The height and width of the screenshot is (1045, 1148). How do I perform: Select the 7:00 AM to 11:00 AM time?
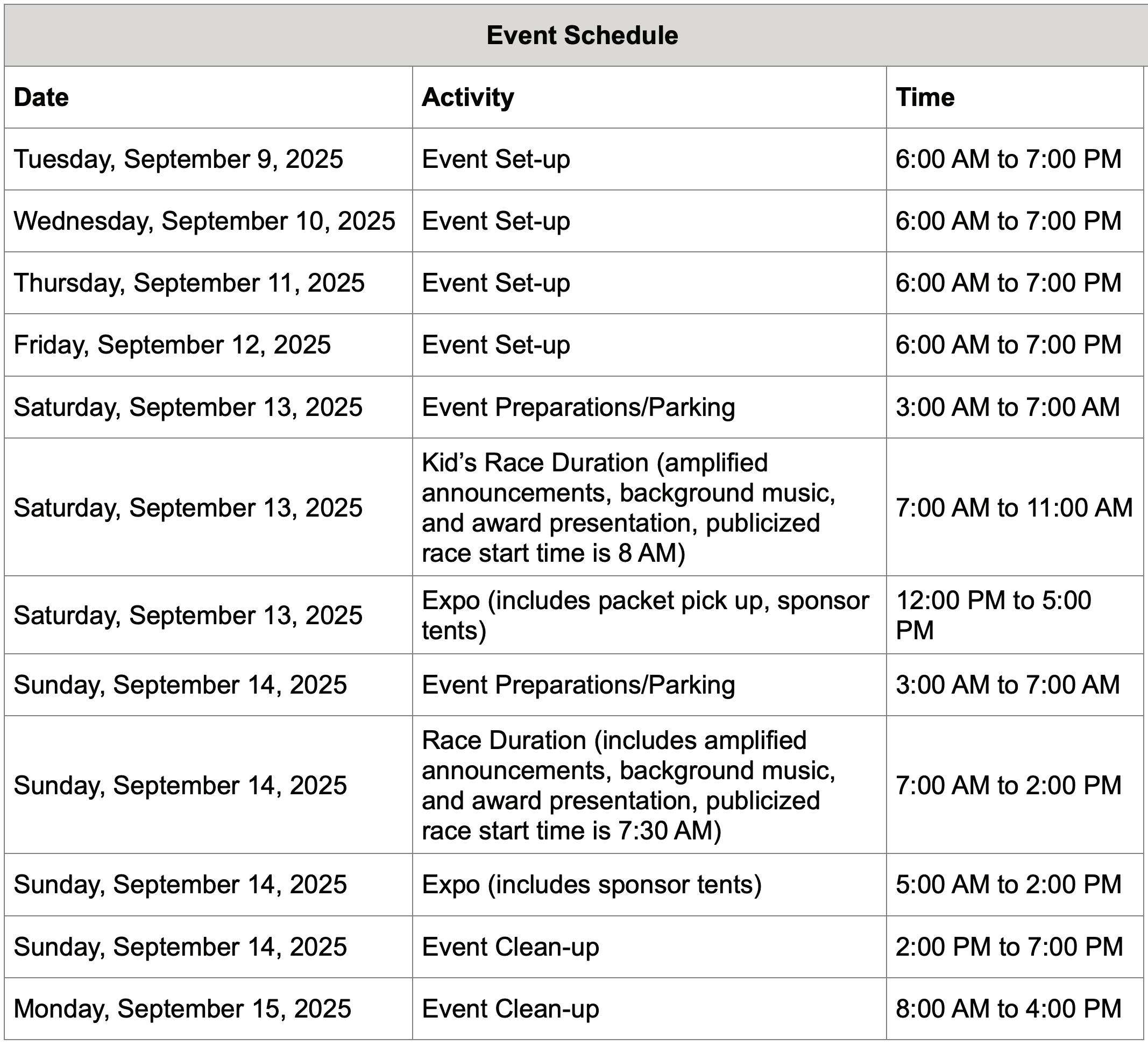1014,507
